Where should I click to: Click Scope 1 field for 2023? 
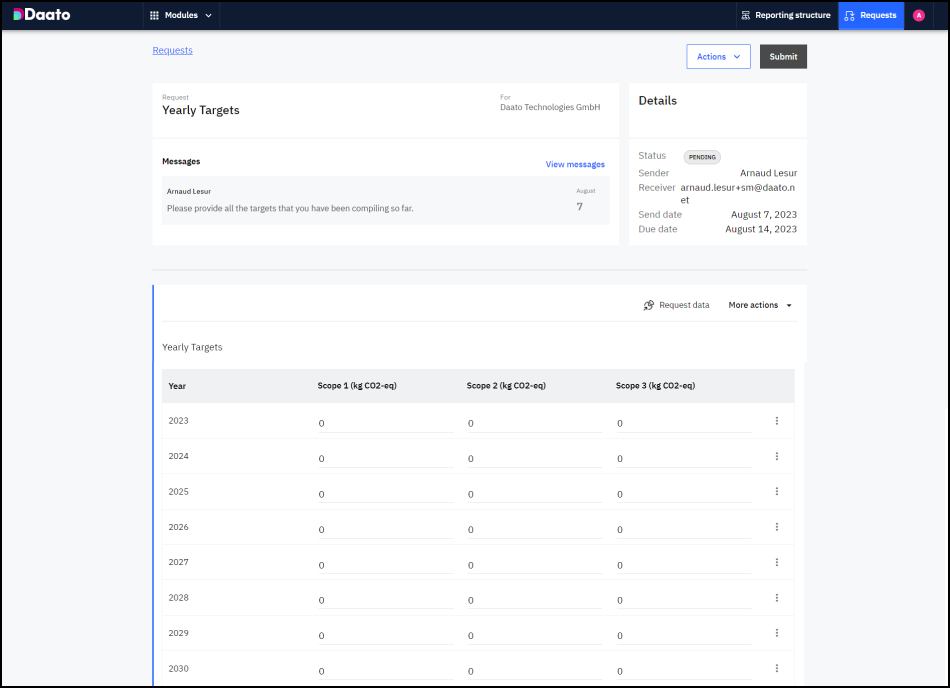pyautogui.click(x=385, y=423)
